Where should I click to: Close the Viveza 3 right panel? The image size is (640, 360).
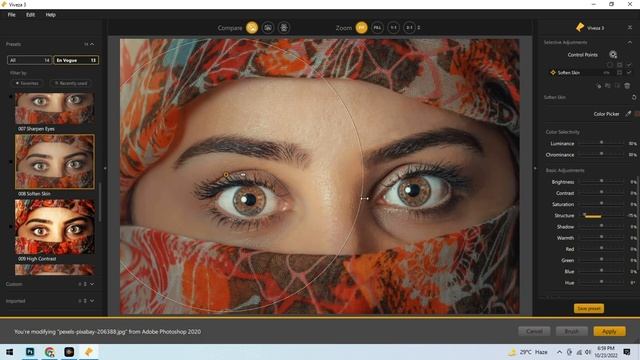coord(630,28)
